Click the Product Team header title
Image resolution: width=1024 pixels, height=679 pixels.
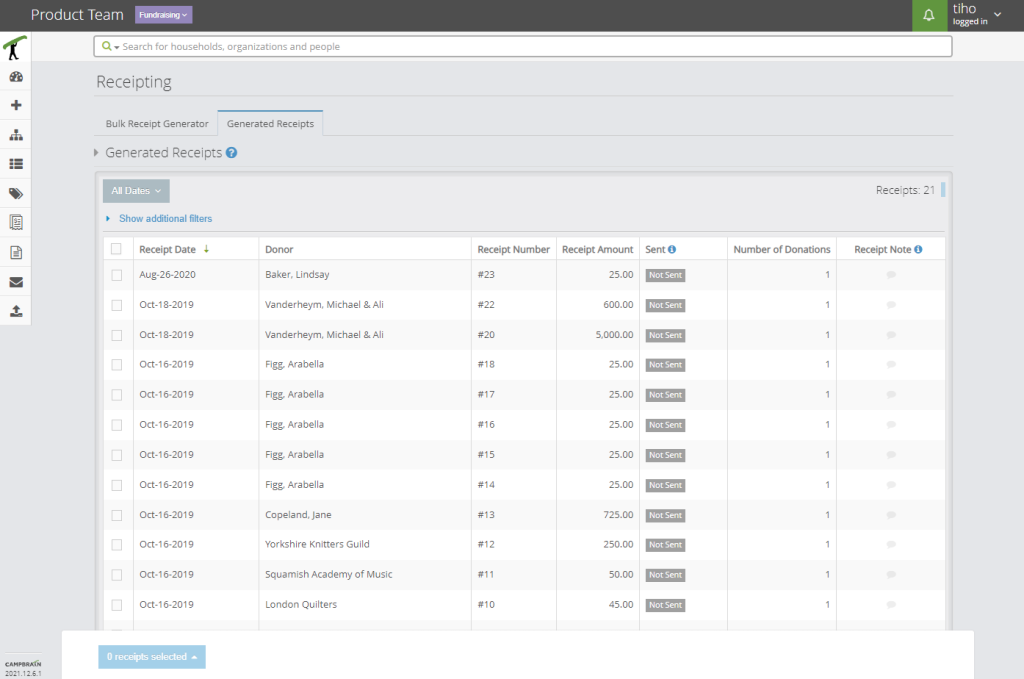click(x=77, y=14)
